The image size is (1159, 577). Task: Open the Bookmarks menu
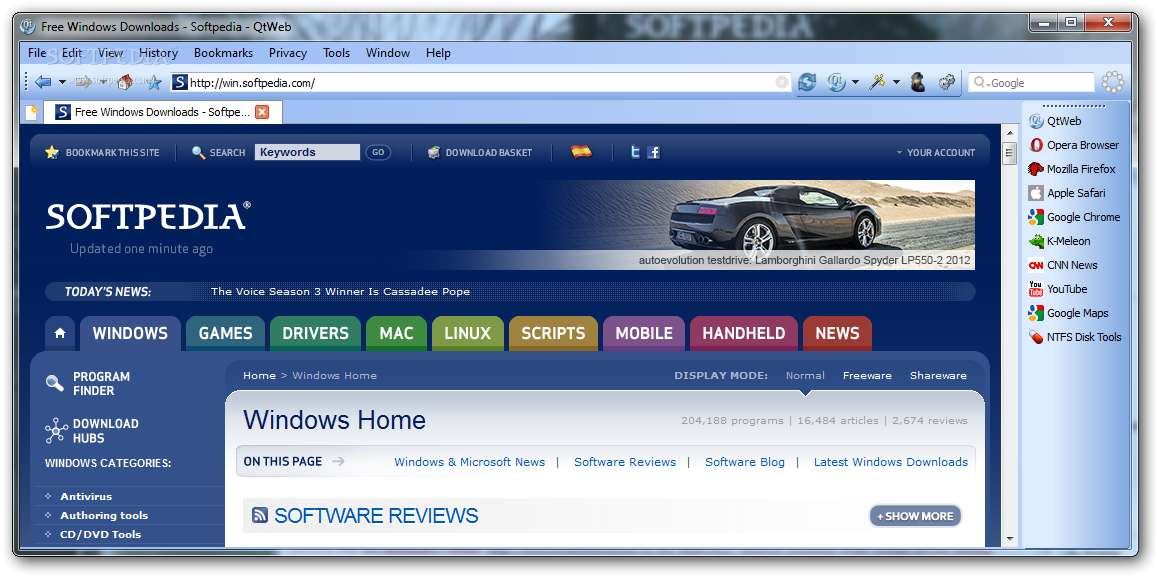pyautogui.click(x=223, y=52)
